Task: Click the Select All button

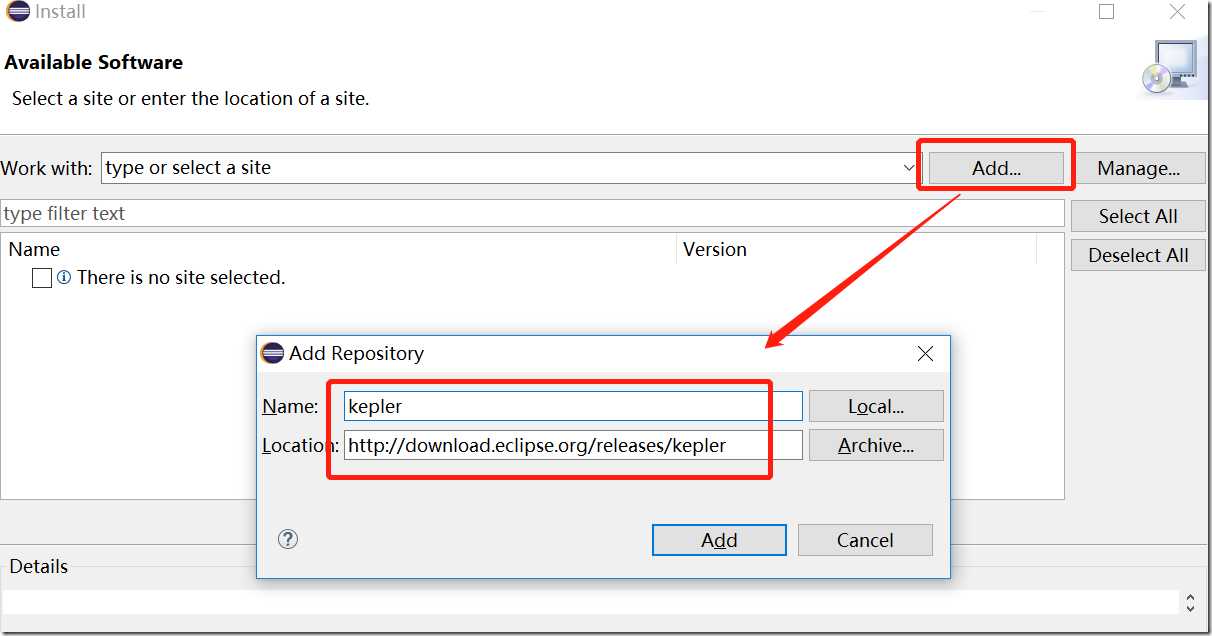Action: tap(1138, 216)
